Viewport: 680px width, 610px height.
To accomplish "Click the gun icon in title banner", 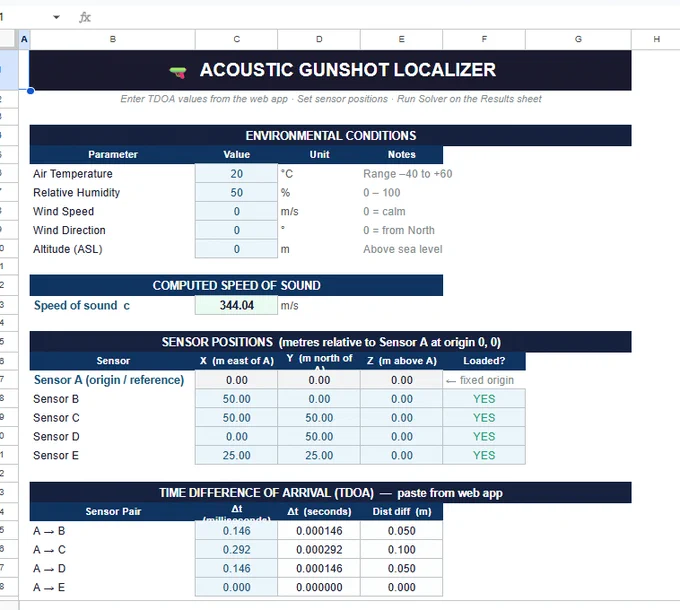I will [x=178, y=72].
